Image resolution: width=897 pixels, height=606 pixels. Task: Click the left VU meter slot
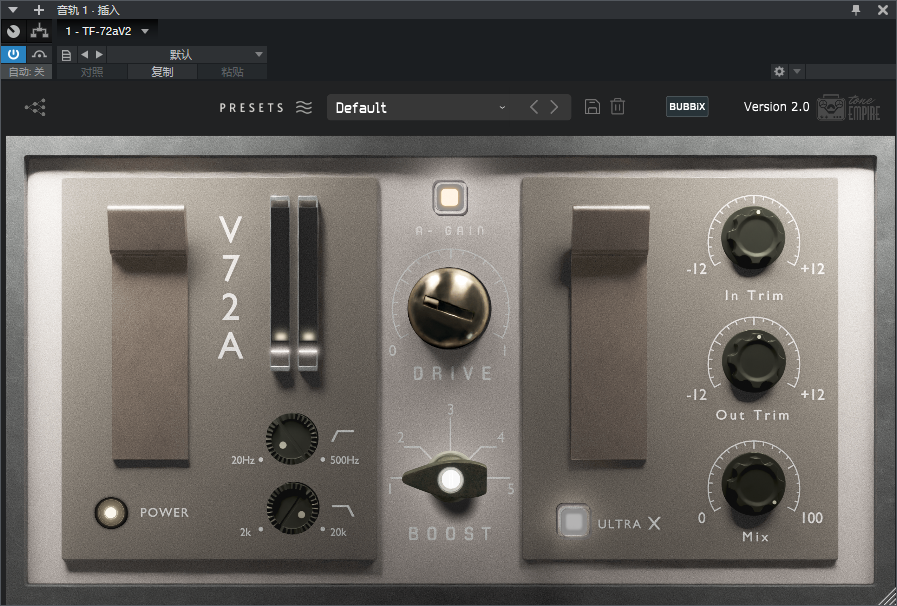(x=280, y=283)
